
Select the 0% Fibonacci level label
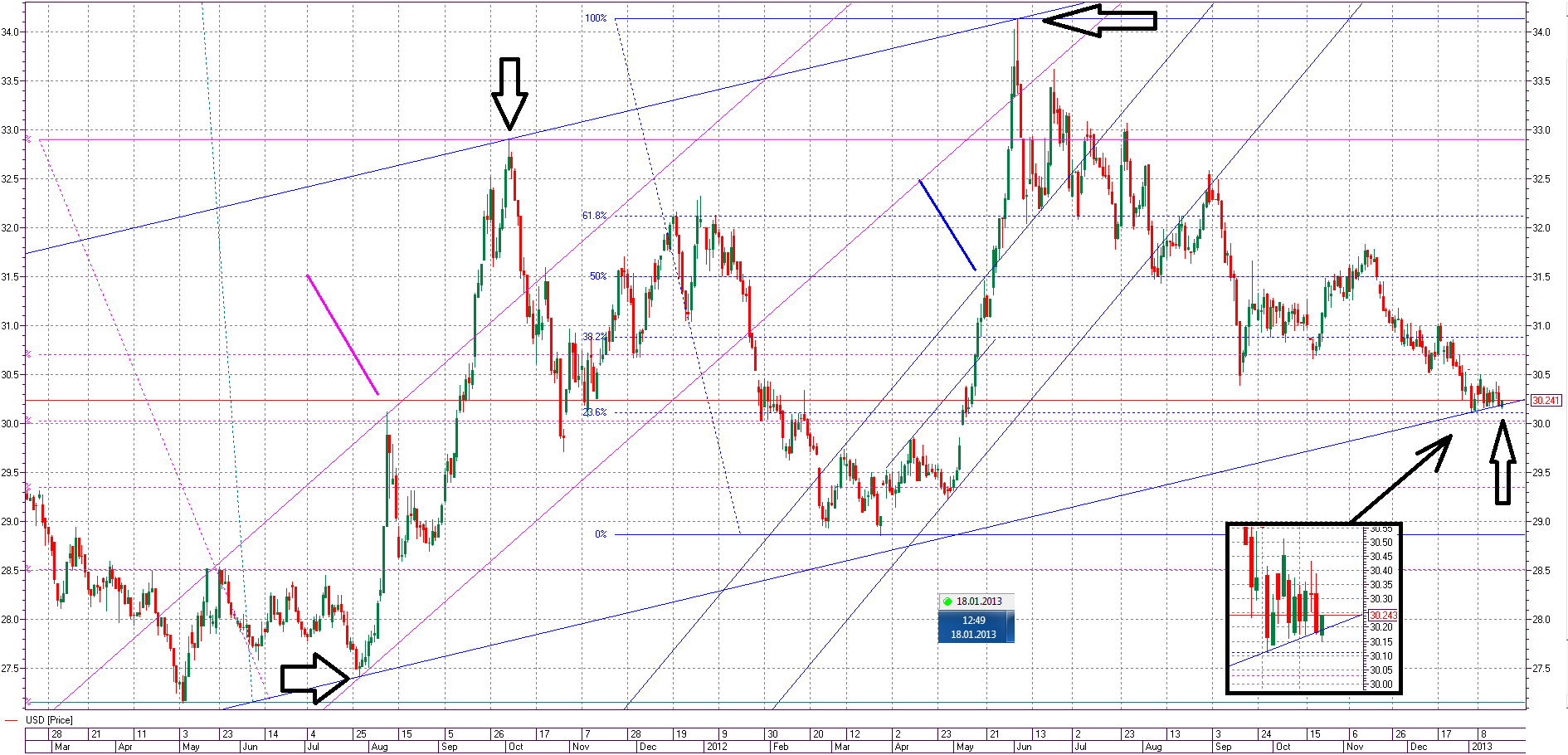pos(601,534)
